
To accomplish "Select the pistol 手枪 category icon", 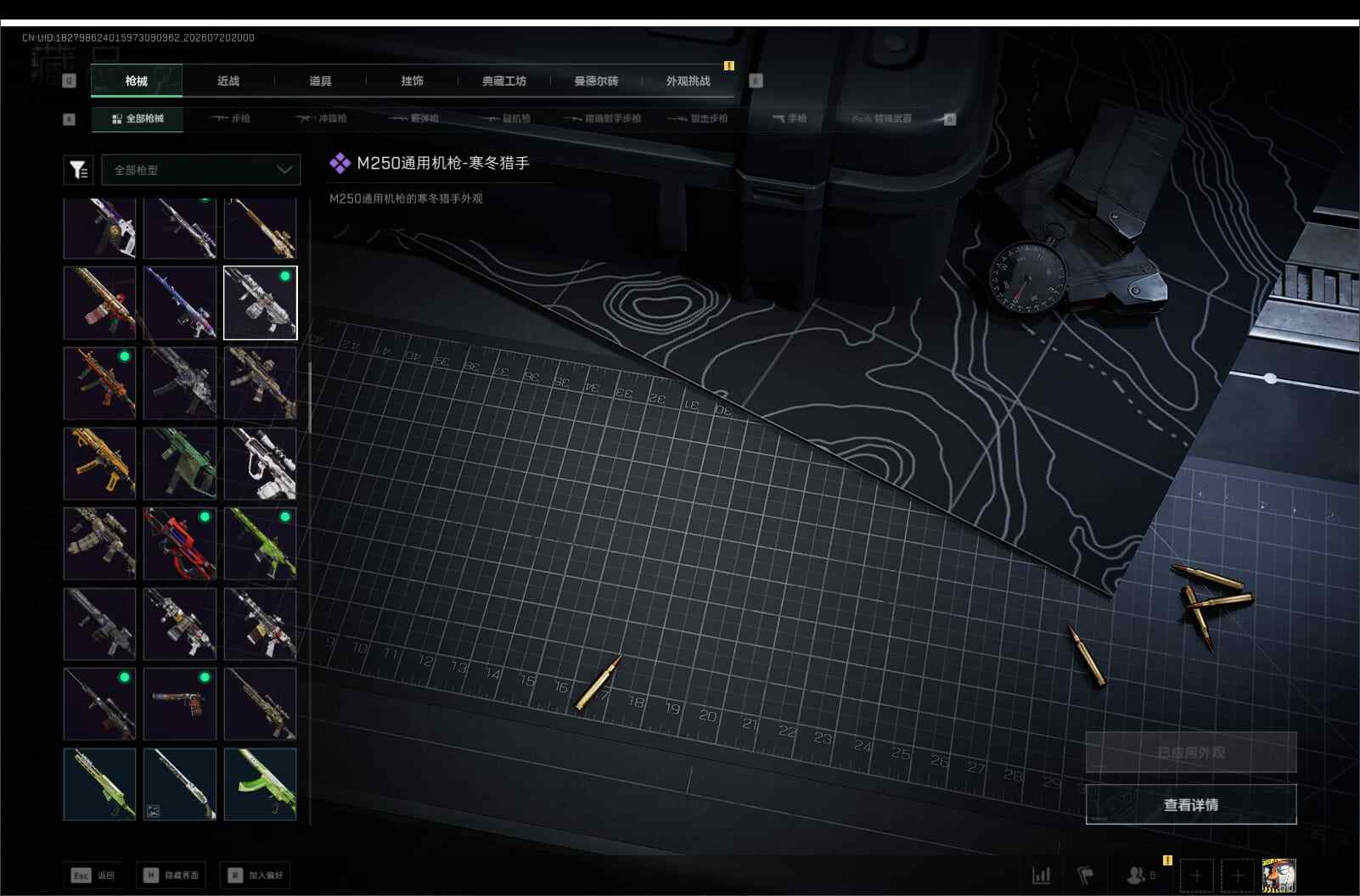I will (x=789, y=119).
